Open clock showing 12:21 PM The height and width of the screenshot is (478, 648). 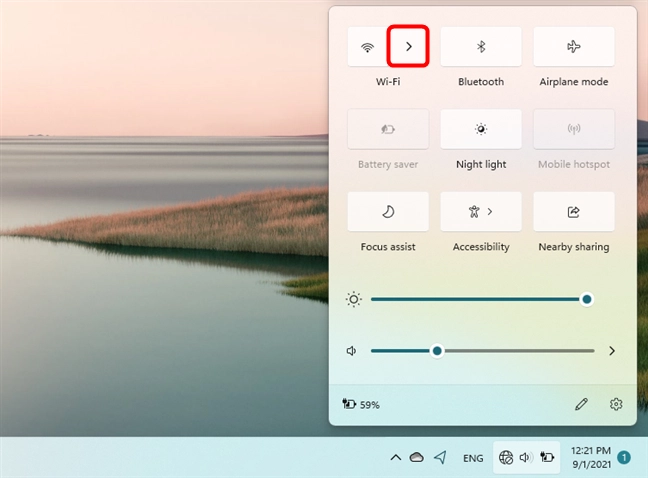(591, 457)
